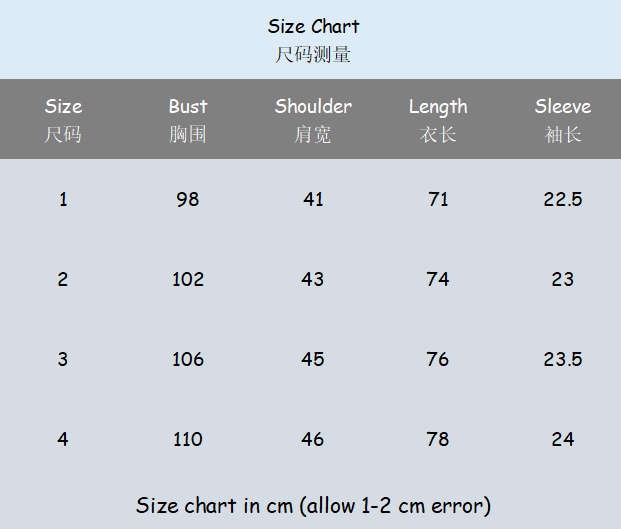Select the Sleeve column header

tap(562, 107)
